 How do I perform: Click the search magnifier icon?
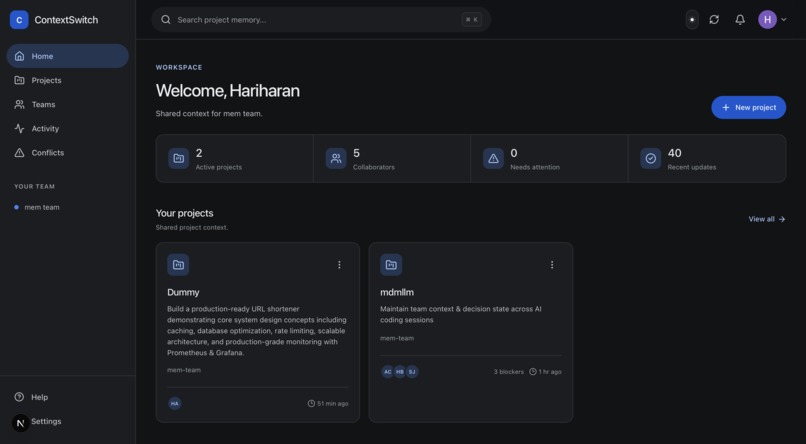(166, 20)
